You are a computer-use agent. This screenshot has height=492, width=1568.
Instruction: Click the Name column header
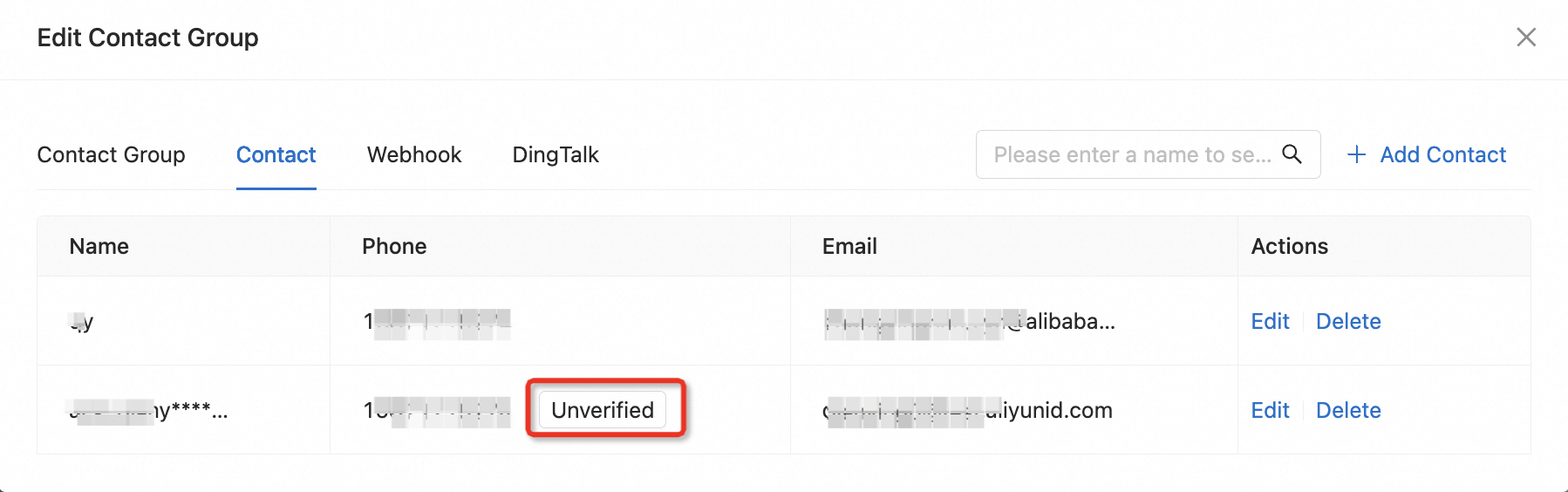(x=99, y=246)
